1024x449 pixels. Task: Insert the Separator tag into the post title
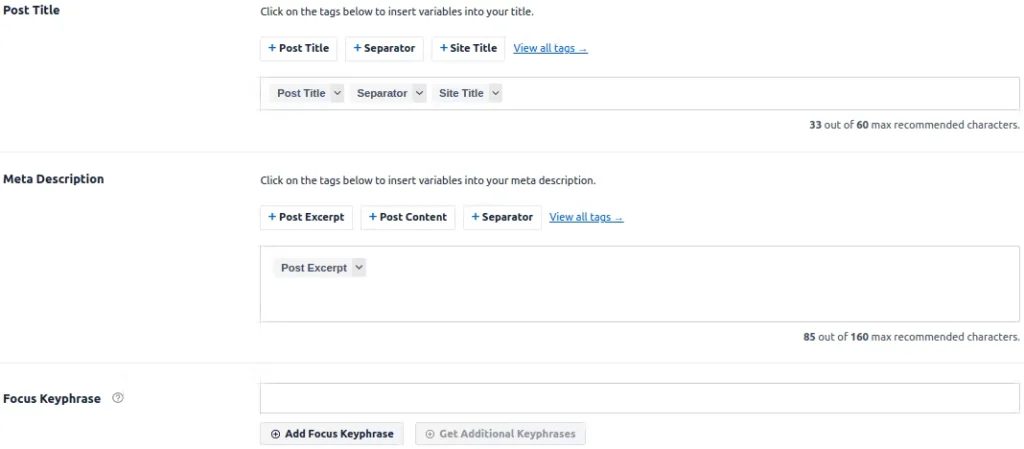384,48
